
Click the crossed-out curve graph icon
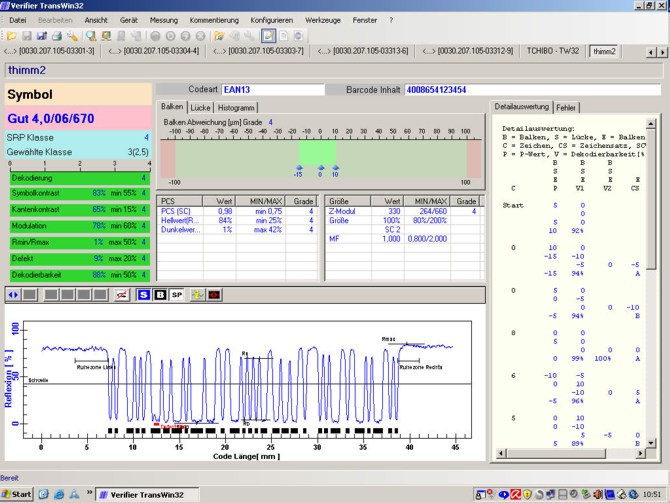(122, 295)
